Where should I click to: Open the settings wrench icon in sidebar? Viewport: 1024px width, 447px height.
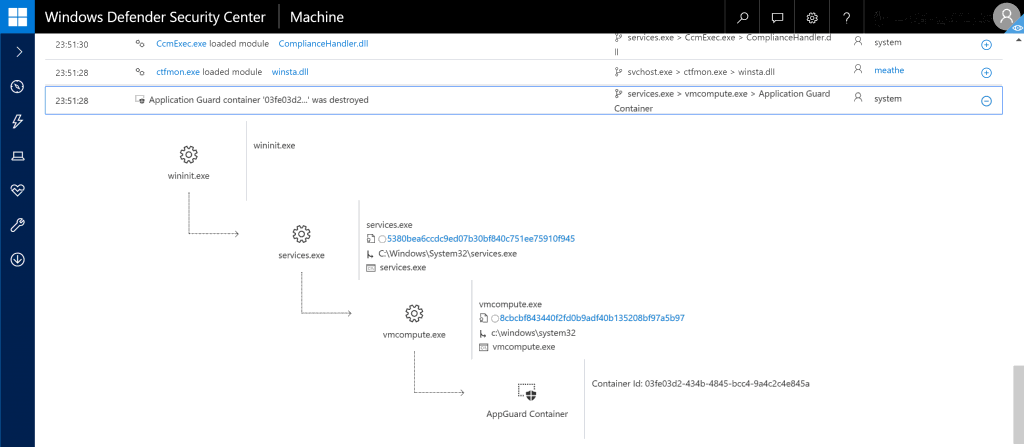(18, 225)
